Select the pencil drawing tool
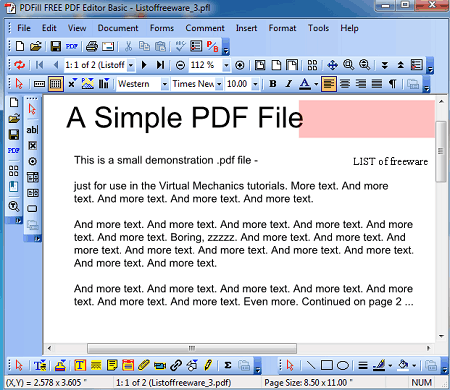 pos(208,365)
